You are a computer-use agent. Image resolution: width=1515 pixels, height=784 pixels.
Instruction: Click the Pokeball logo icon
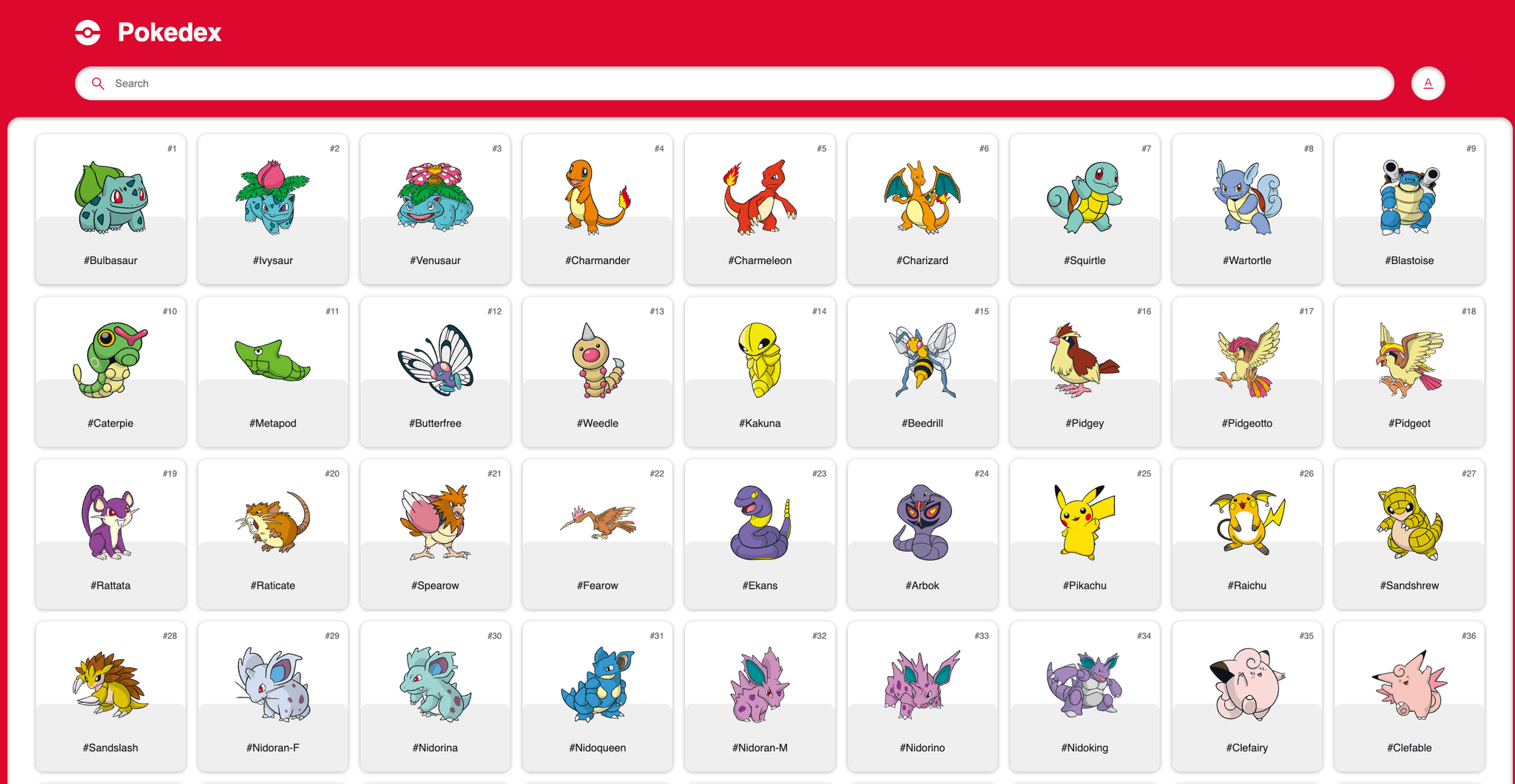point(88,33)
